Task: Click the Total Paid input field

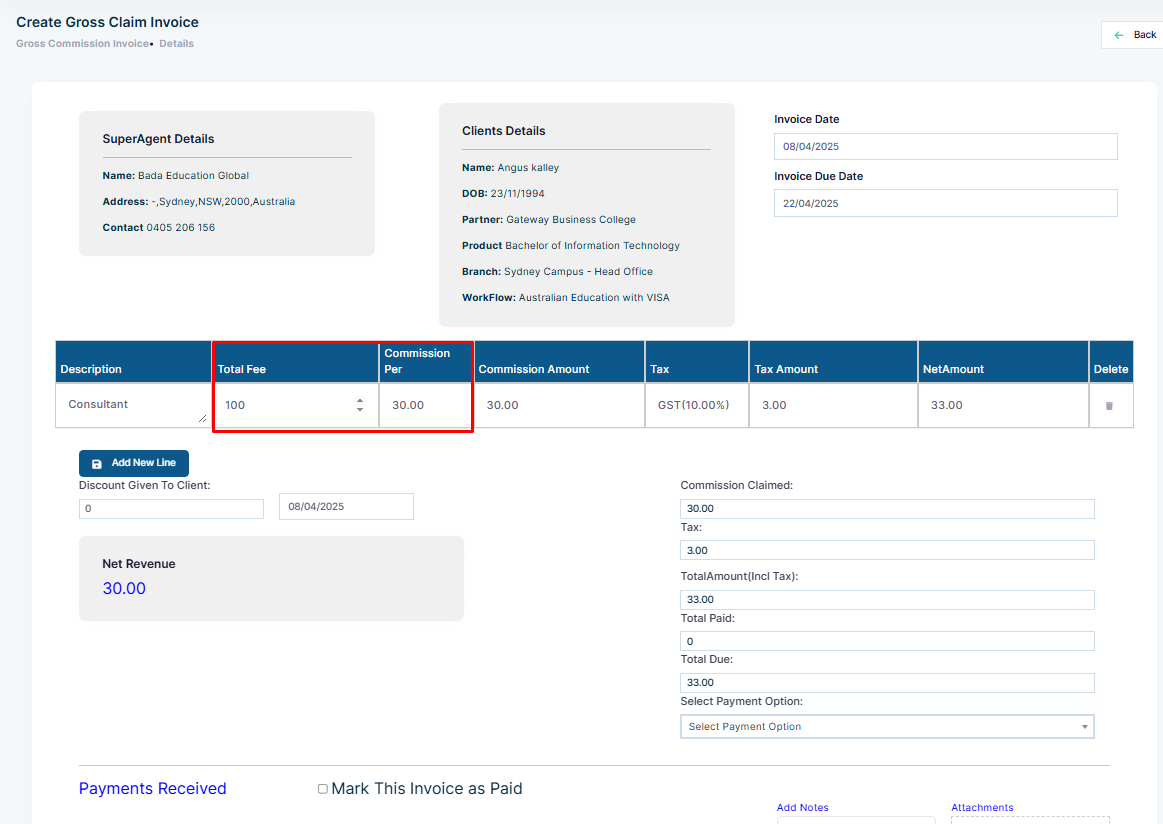Action: tap(887, 642)
